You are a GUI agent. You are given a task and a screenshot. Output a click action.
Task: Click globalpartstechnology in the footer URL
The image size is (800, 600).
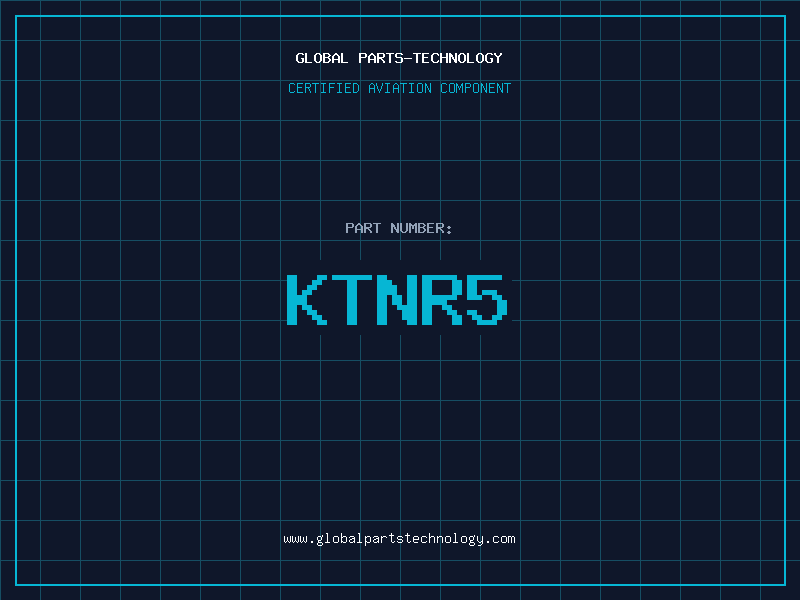pos(399,539)
